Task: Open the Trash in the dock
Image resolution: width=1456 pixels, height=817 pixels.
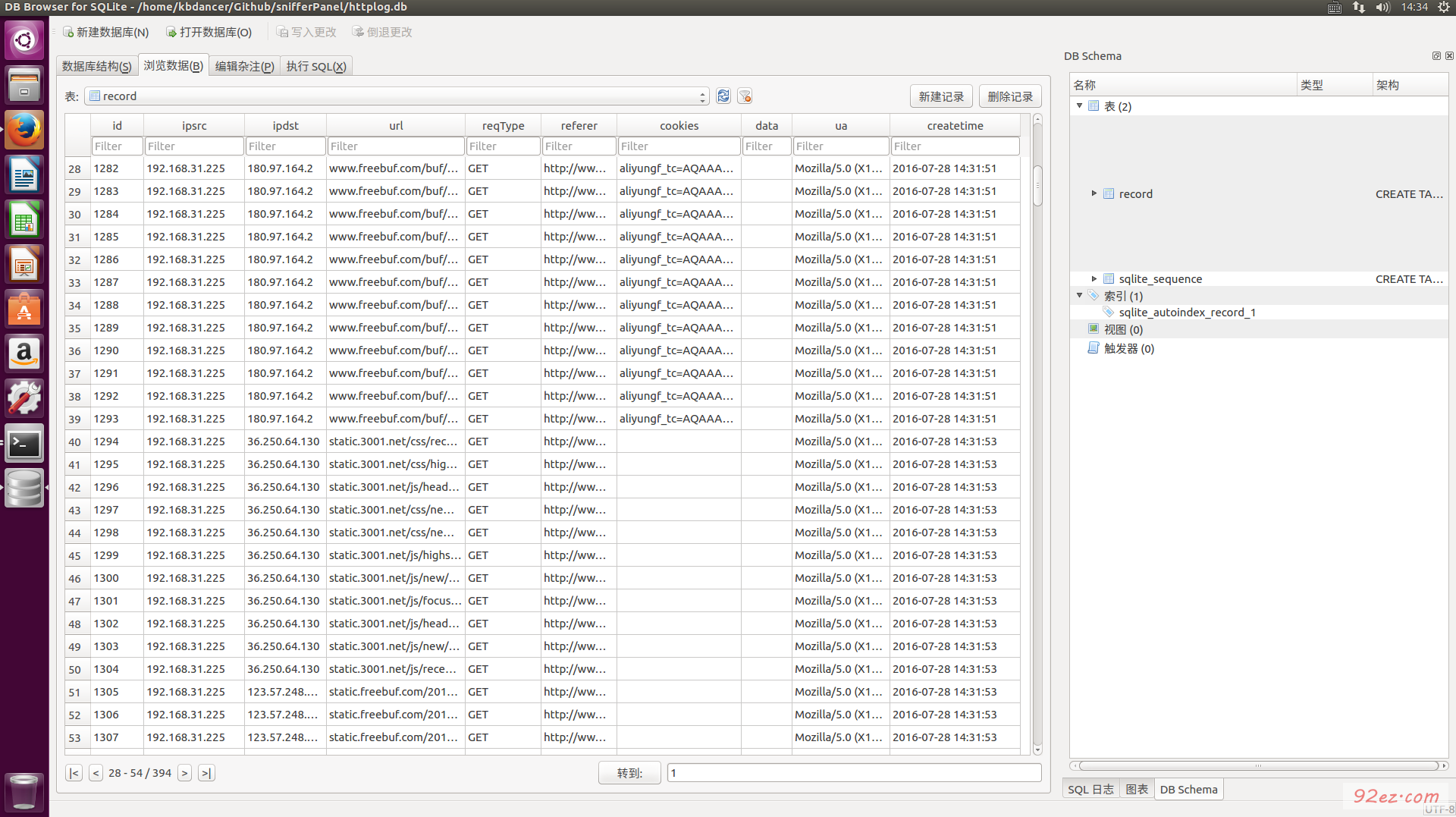Action: (x=24, y=791)
